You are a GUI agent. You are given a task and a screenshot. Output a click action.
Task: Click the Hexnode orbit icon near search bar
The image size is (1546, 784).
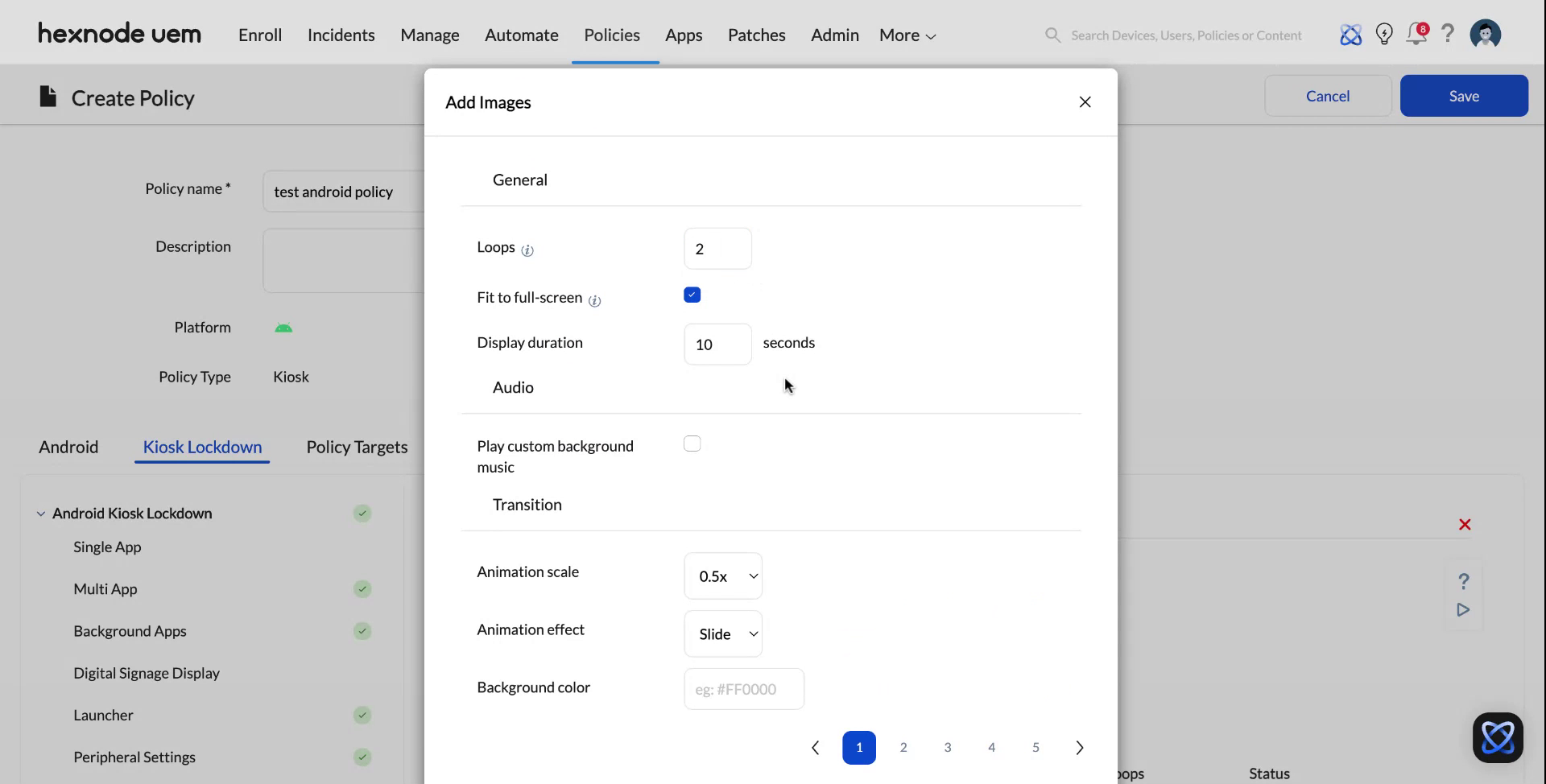[x=1351, y=34]
